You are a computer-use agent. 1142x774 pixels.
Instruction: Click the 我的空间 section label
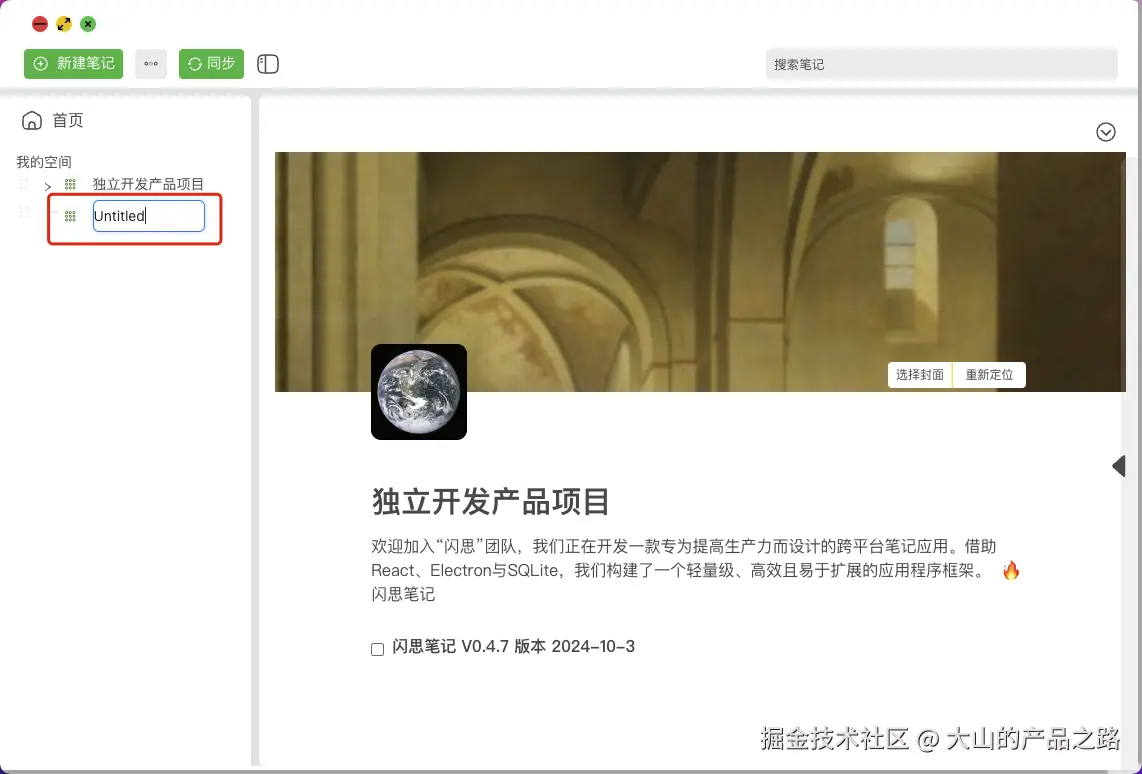click(44, 162)
